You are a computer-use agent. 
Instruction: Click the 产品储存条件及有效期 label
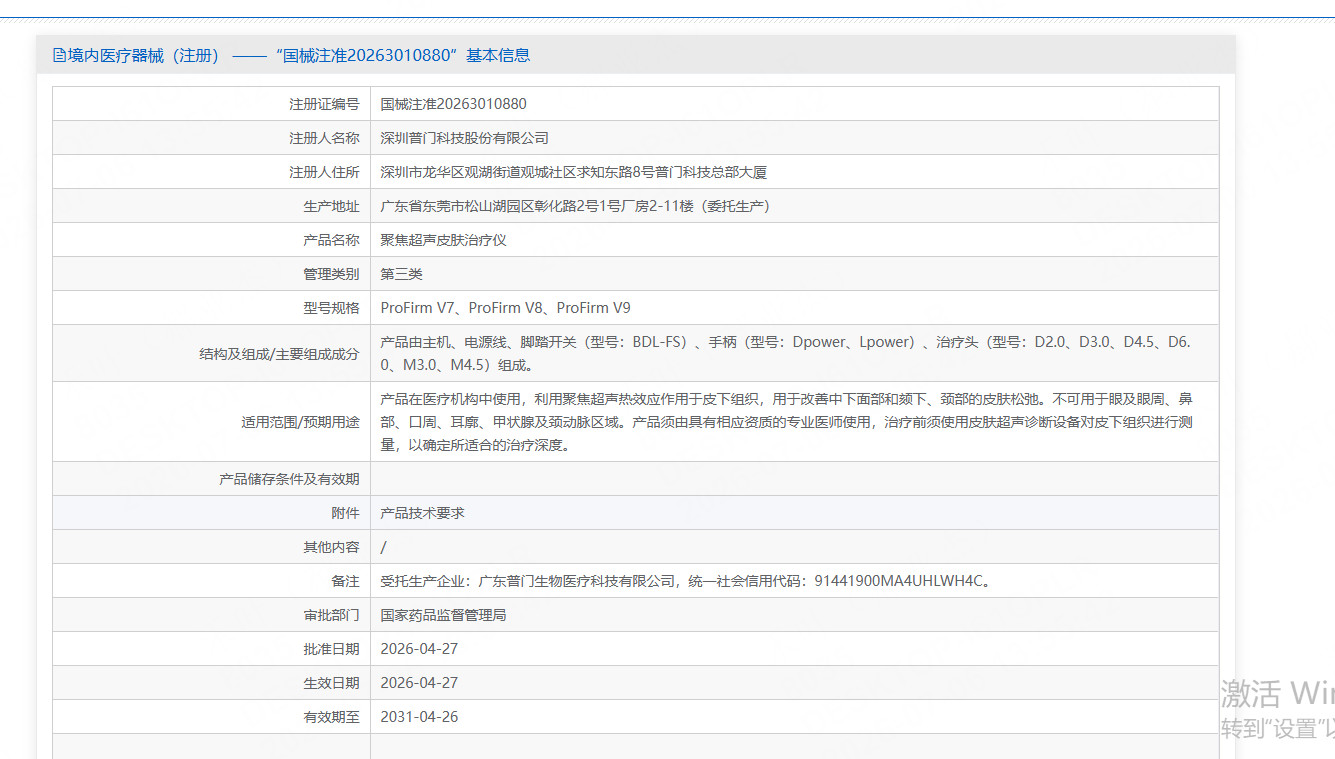289,479
